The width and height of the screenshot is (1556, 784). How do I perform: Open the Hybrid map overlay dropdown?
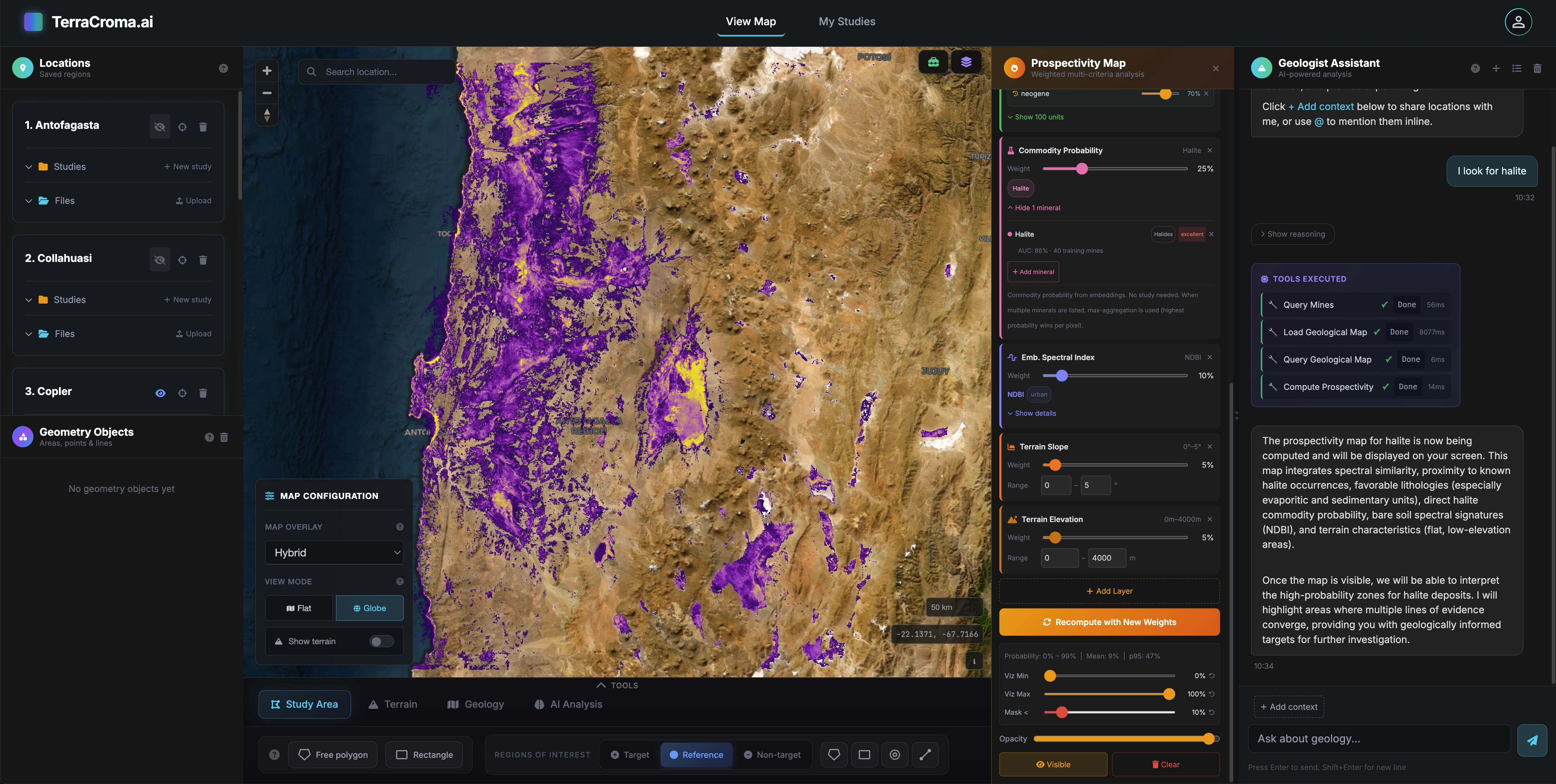(334, 553)
